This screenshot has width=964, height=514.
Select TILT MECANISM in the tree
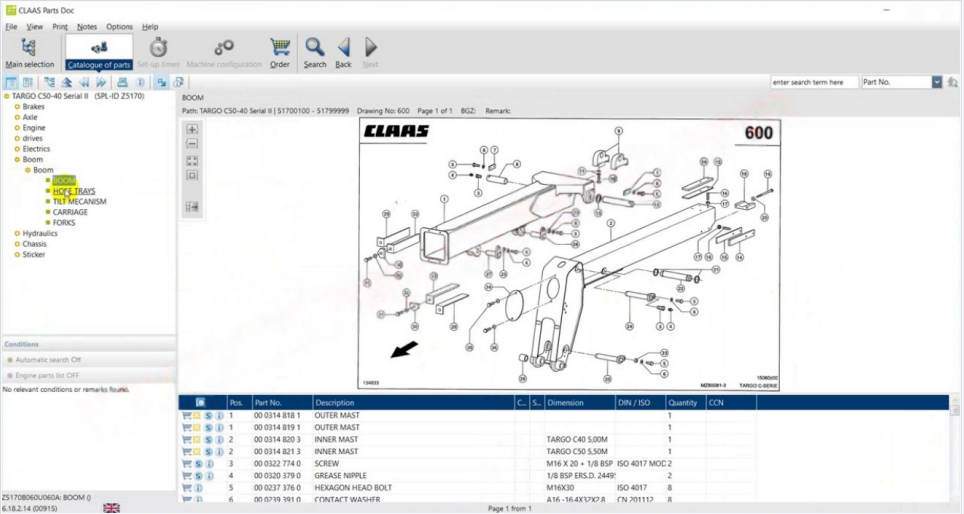point(79,201)
